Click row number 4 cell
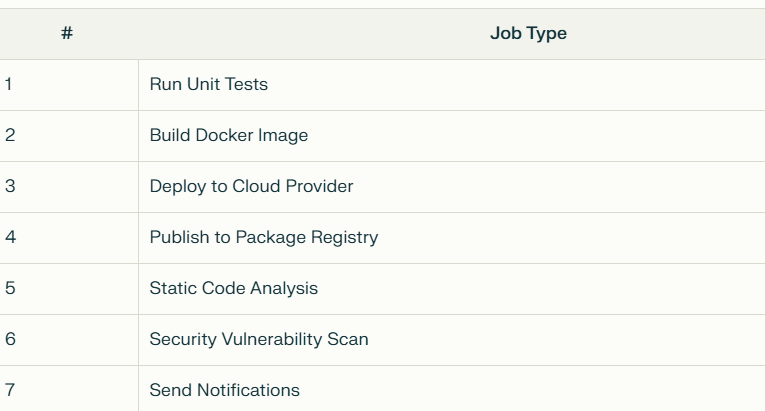 click(x=69, y=238)
